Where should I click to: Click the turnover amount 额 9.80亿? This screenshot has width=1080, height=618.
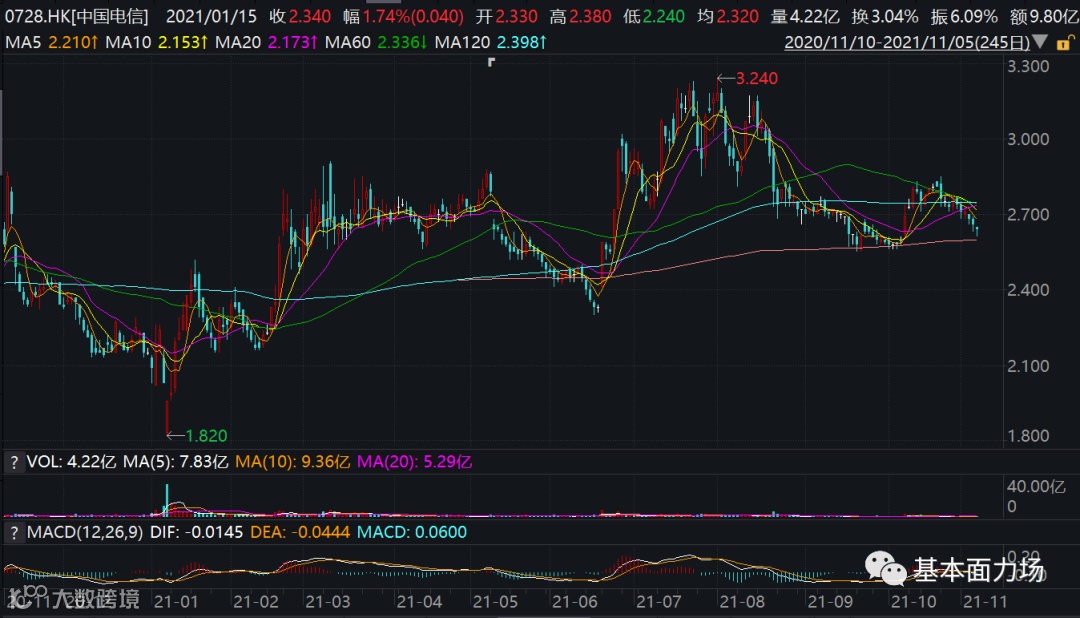tap(1043, 16)
